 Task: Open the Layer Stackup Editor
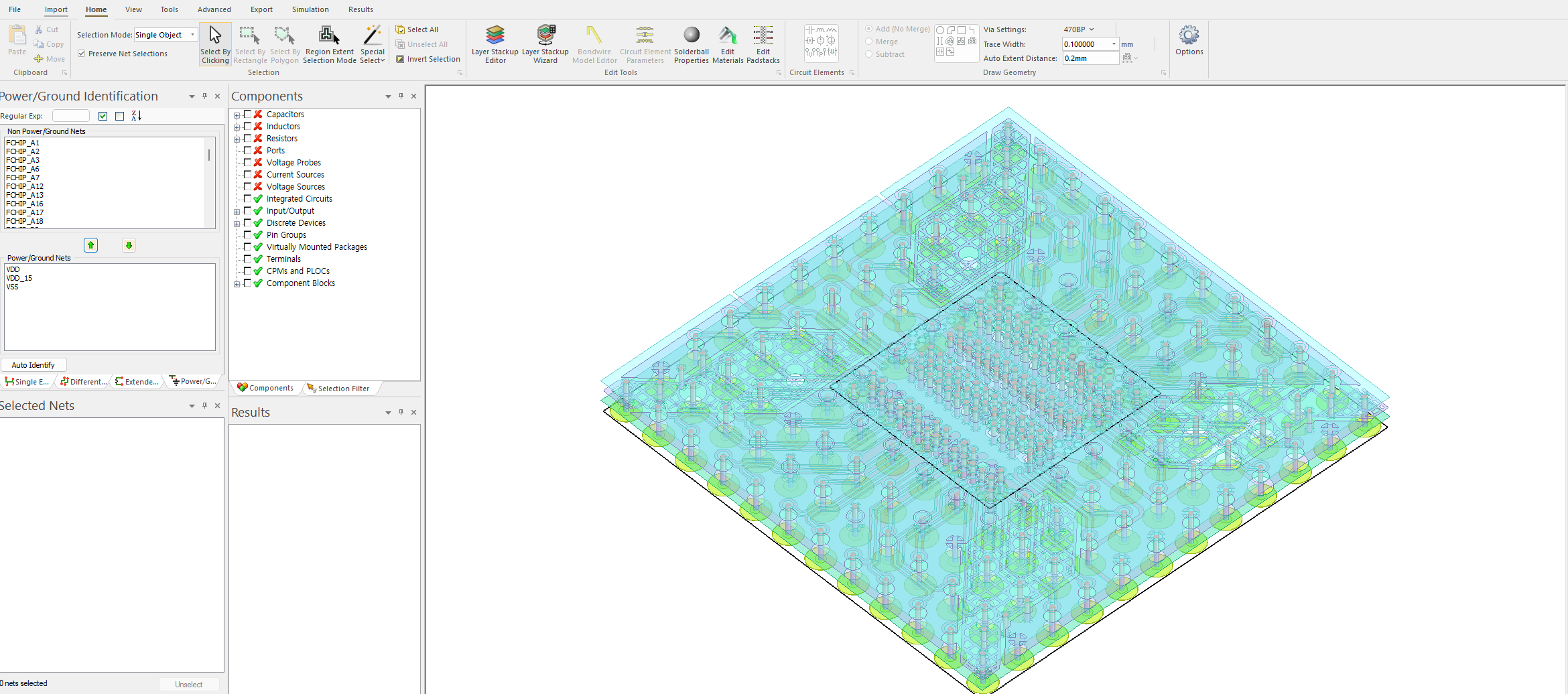pos(495,44)
